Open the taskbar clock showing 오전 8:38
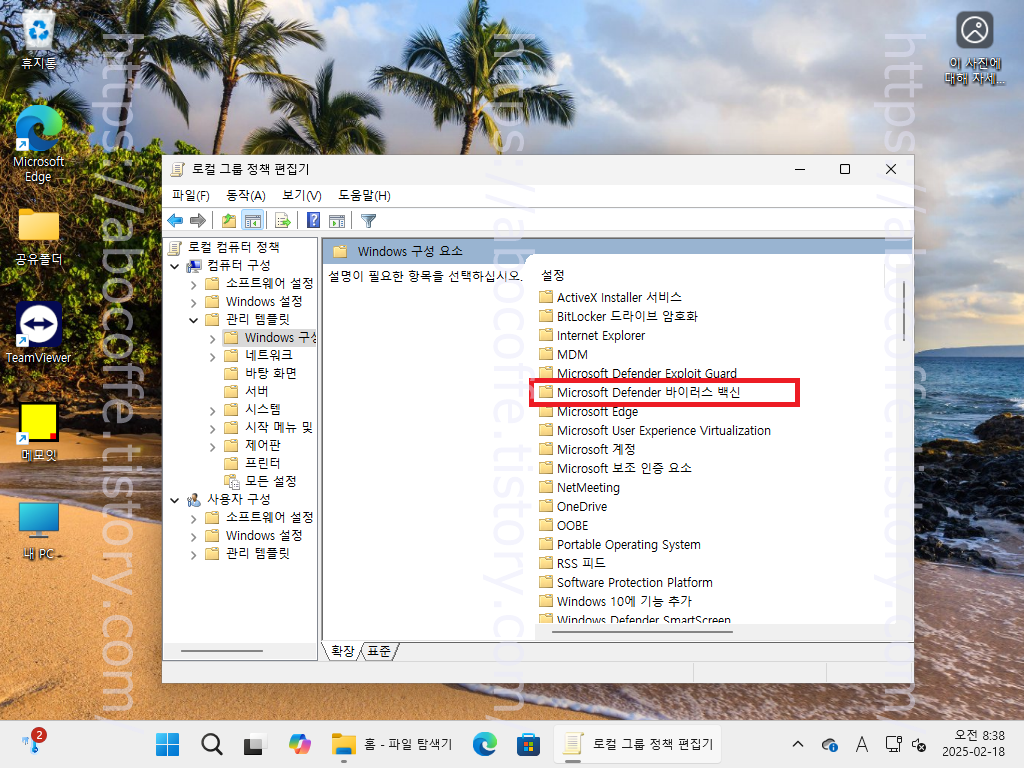This screenshot has width=1024, height=768. pos(973,744)
